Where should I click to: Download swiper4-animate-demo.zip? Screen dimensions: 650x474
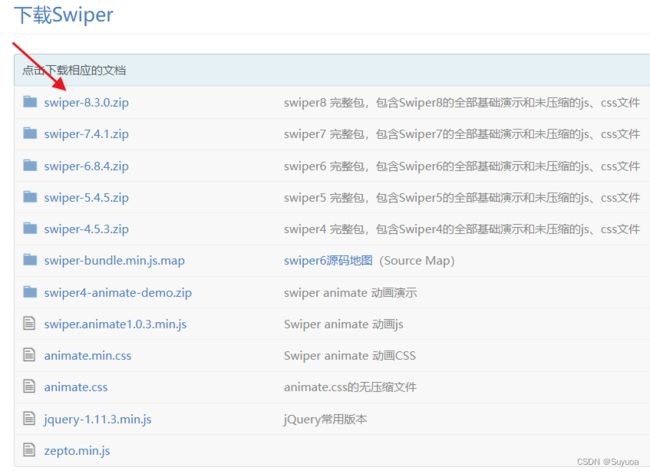[118, 293]
